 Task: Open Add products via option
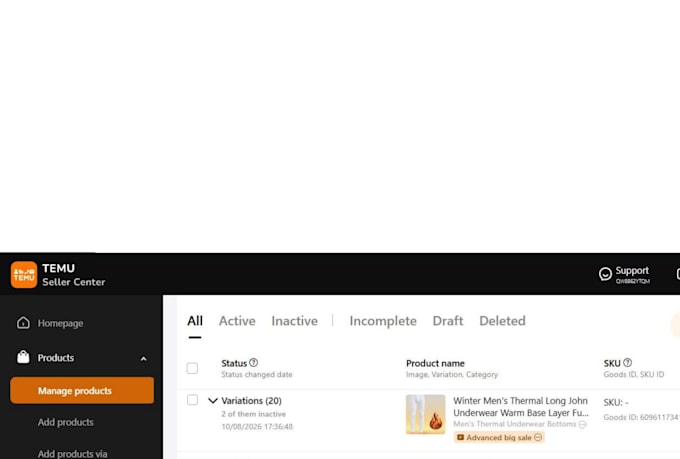(72, 454)
